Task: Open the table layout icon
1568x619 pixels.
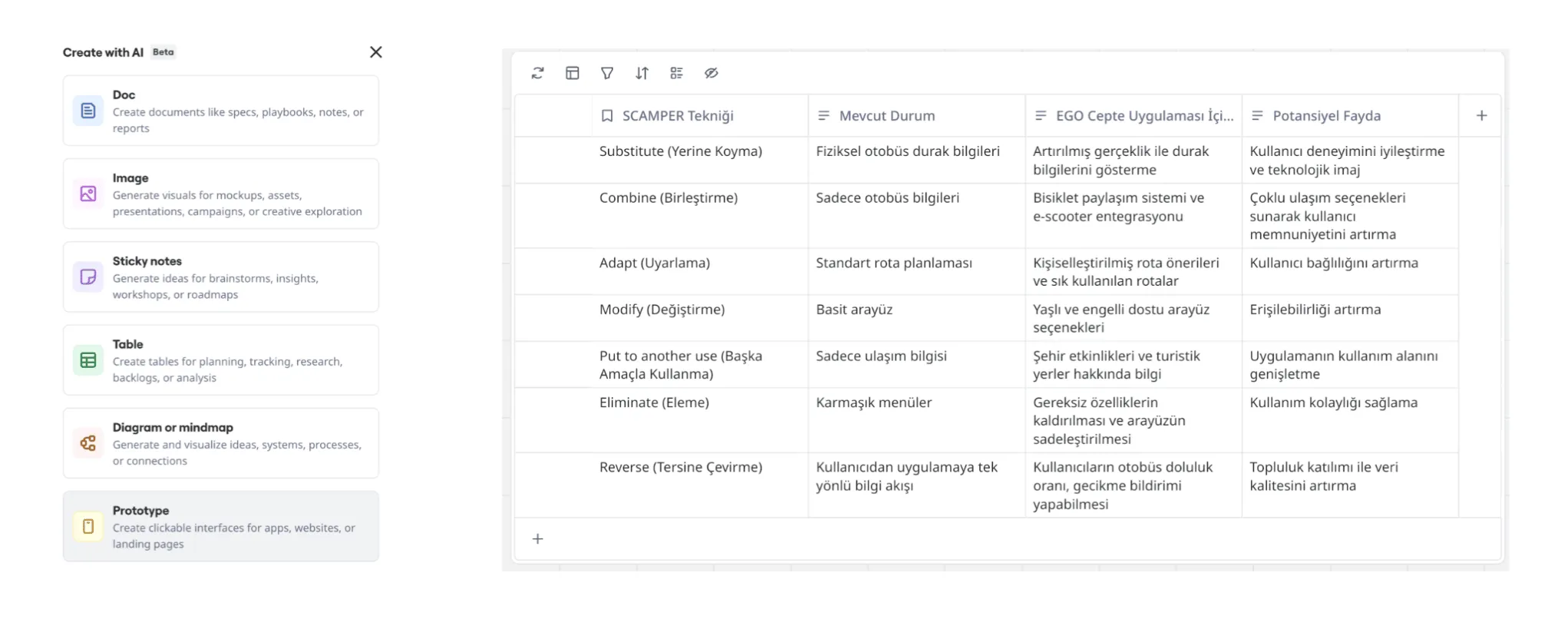Action: click(x=573, y=73)
